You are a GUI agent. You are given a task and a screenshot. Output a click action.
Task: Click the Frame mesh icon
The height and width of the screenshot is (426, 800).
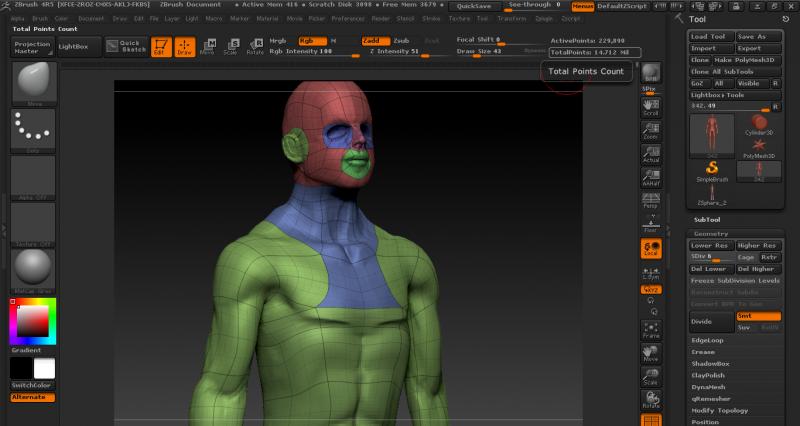click(x=651, y=331)
